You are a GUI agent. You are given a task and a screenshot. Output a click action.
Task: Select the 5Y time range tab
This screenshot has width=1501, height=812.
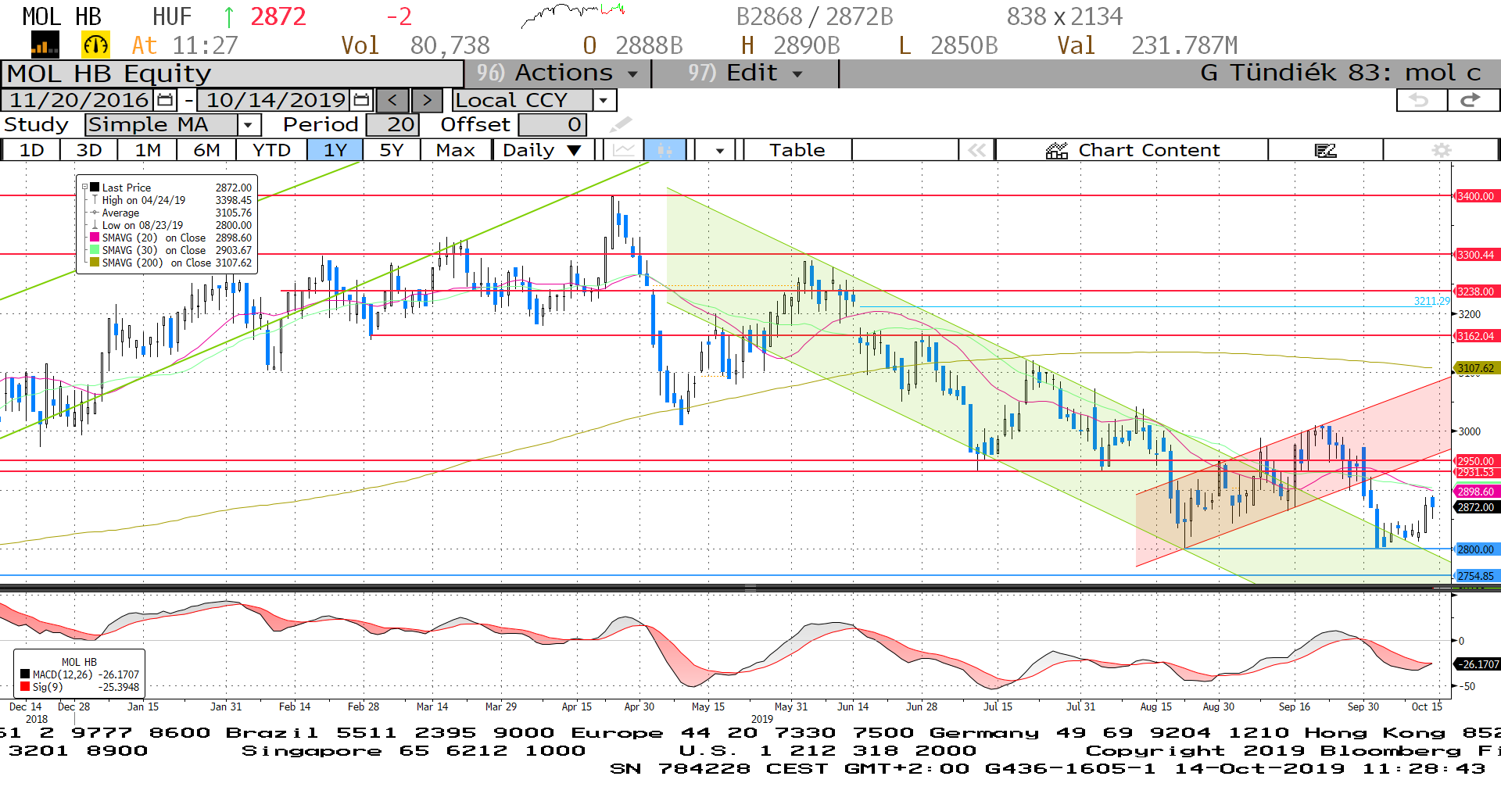tap(391, 150)
